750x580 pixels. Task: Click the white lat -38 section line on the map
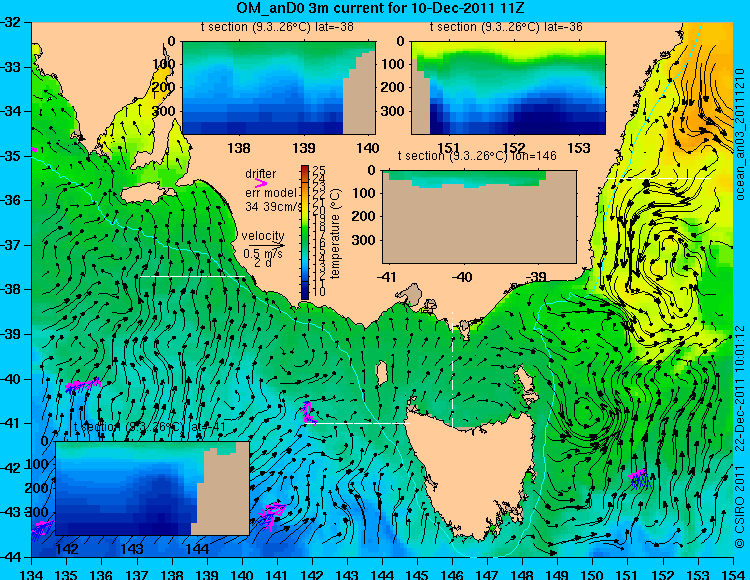pyautogui.click(x=192, y=276)
